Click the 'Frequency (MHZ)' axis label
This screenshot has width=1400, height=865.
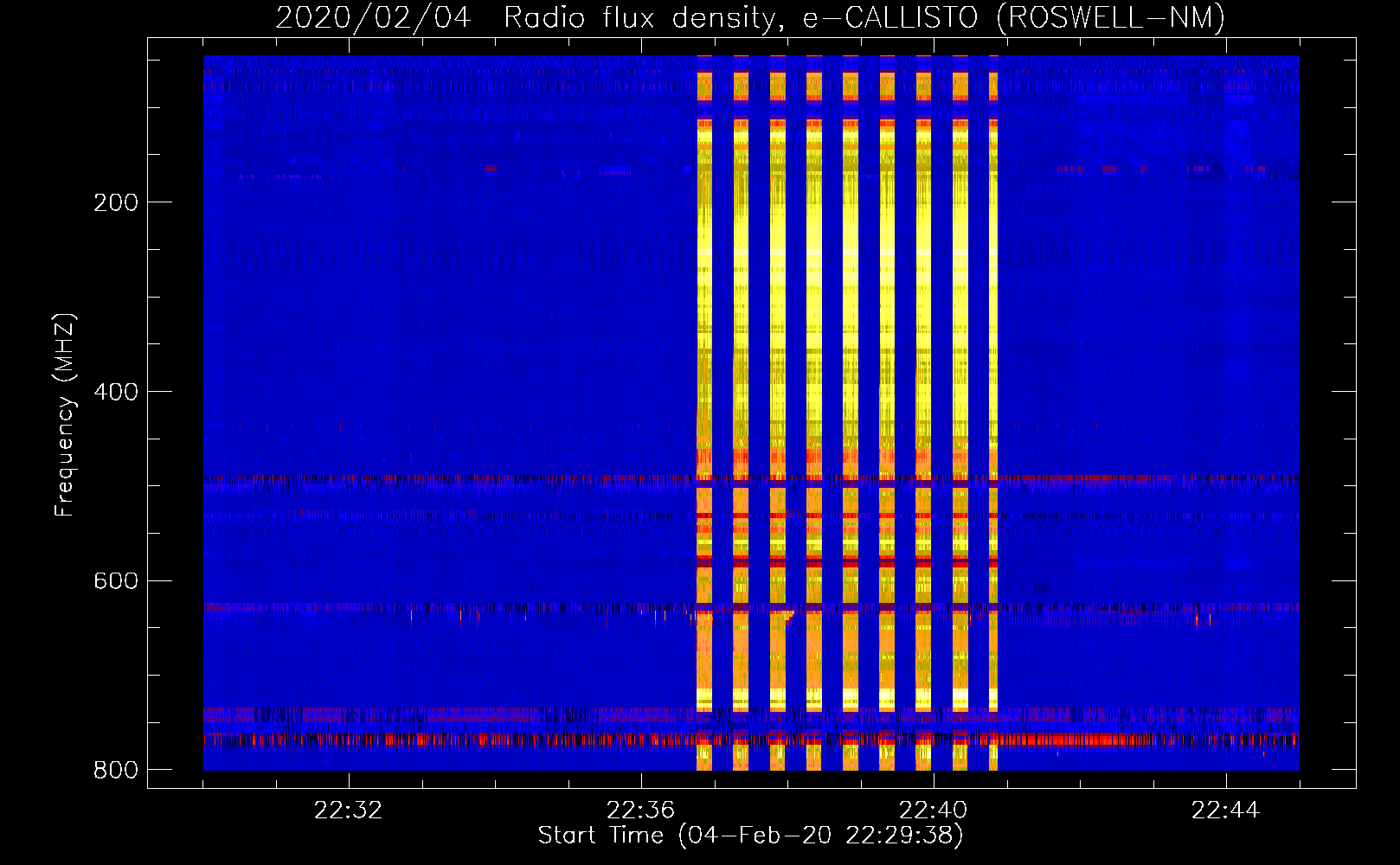coord(65,415)
